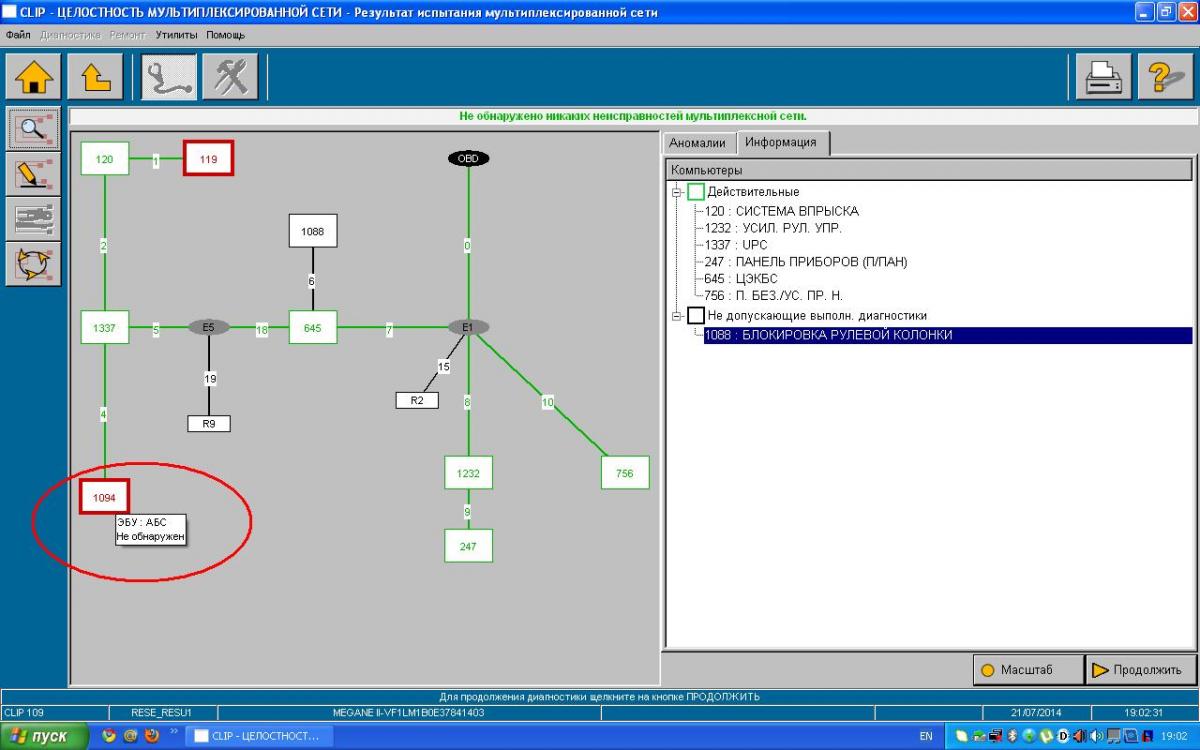Launch Firefox from the quick launch
Viewport: 1200px width, 750px height.
(152, 736)
